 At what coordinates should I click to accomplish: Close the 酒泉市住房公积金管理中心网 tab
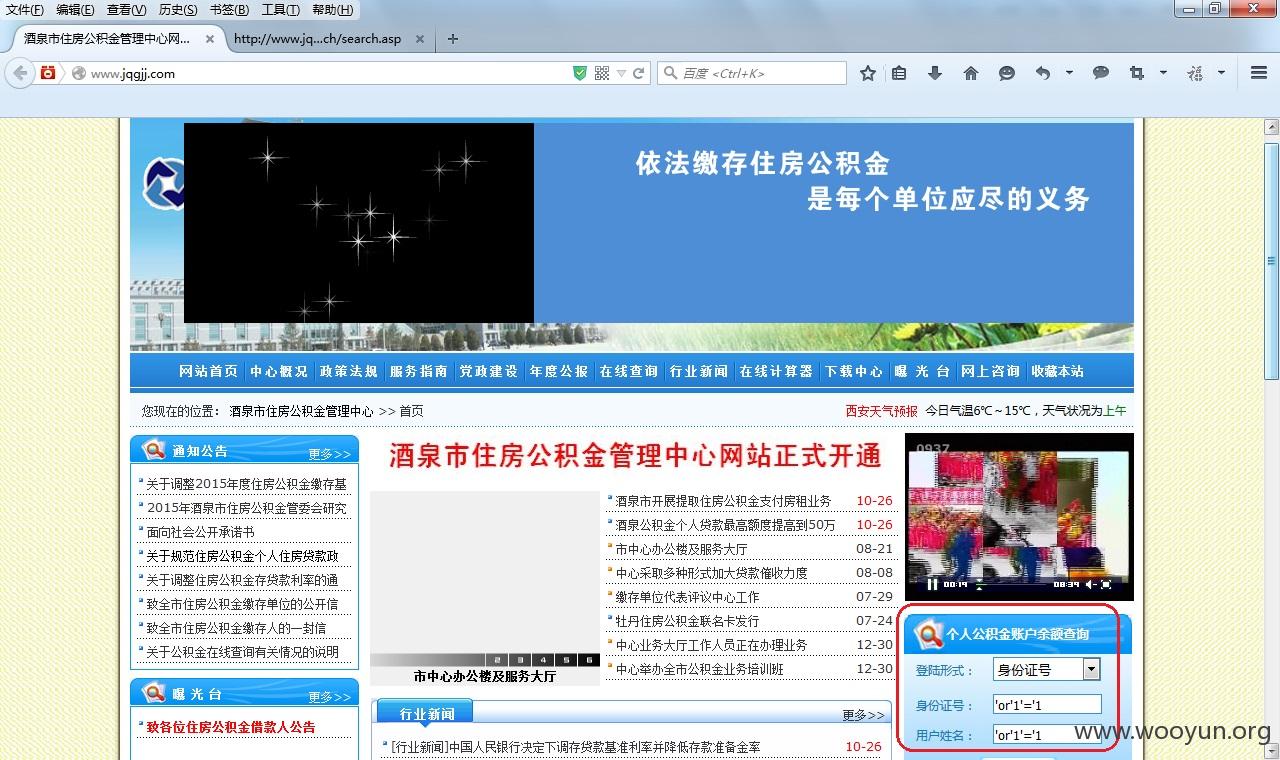coord(210,39)
